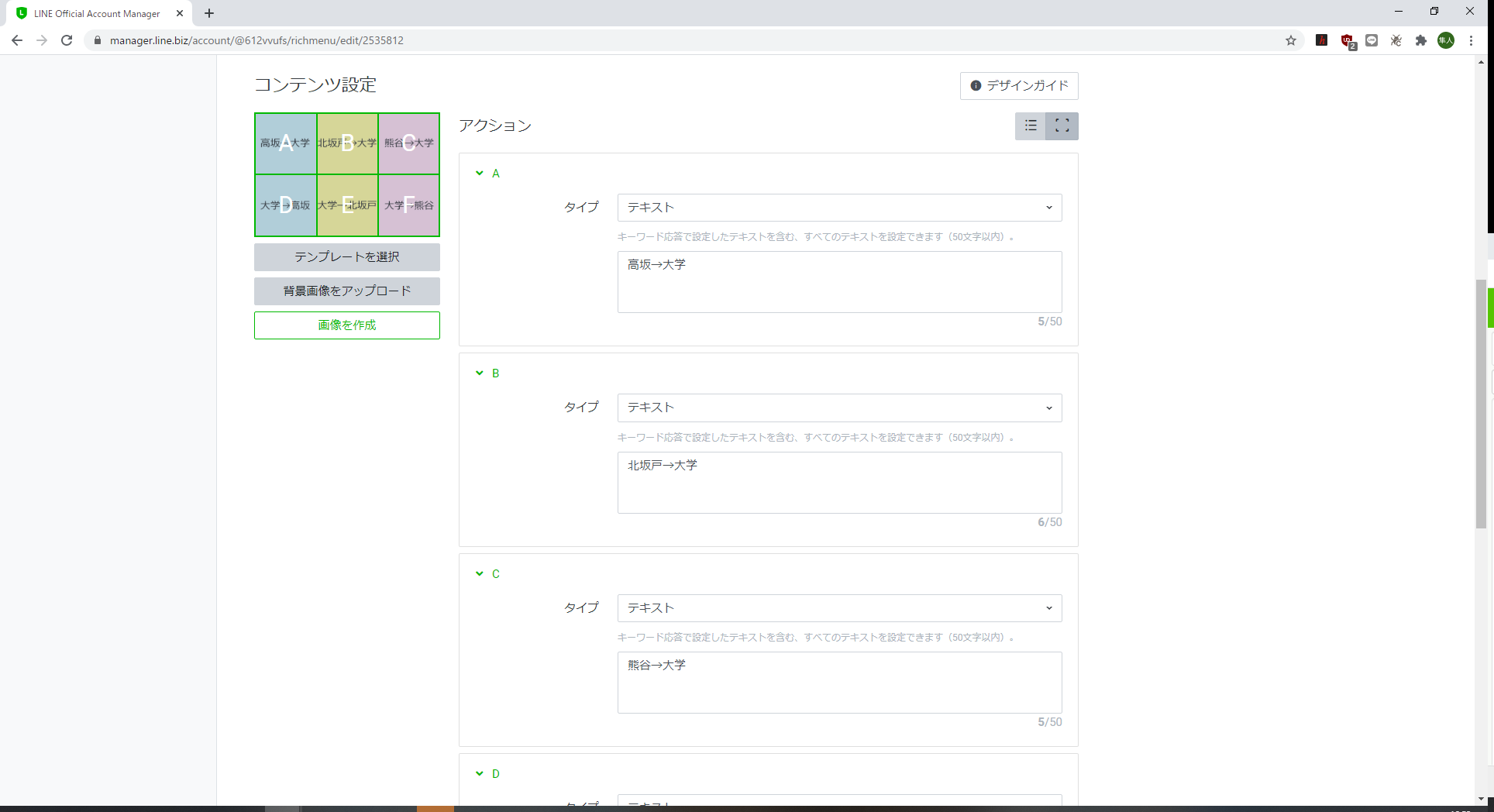Switch アクション view to list layout
1494x812 pixels.
[1030, 126]
